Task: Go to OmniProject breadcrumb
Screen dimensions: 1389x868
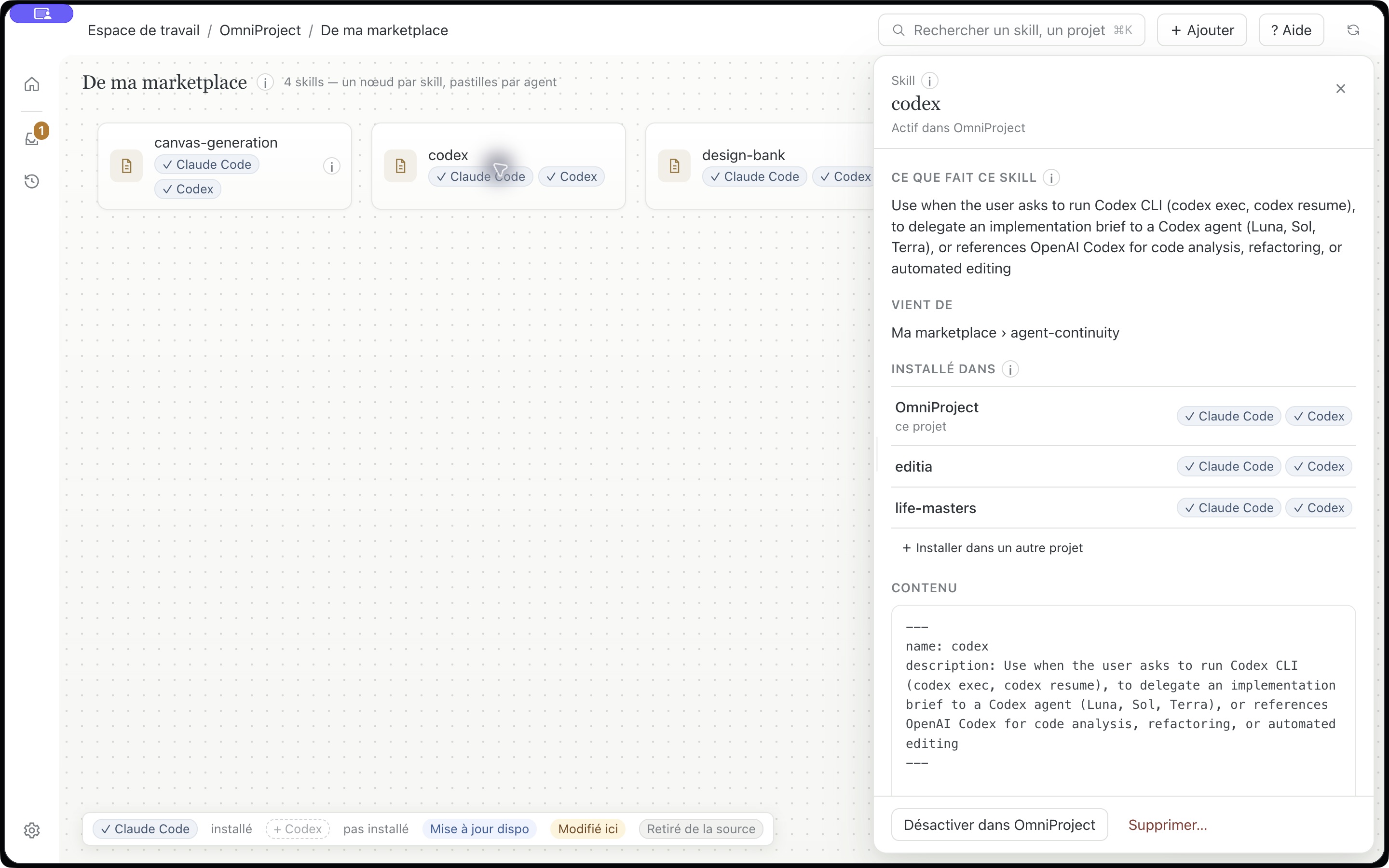Action: click(260, 30)
